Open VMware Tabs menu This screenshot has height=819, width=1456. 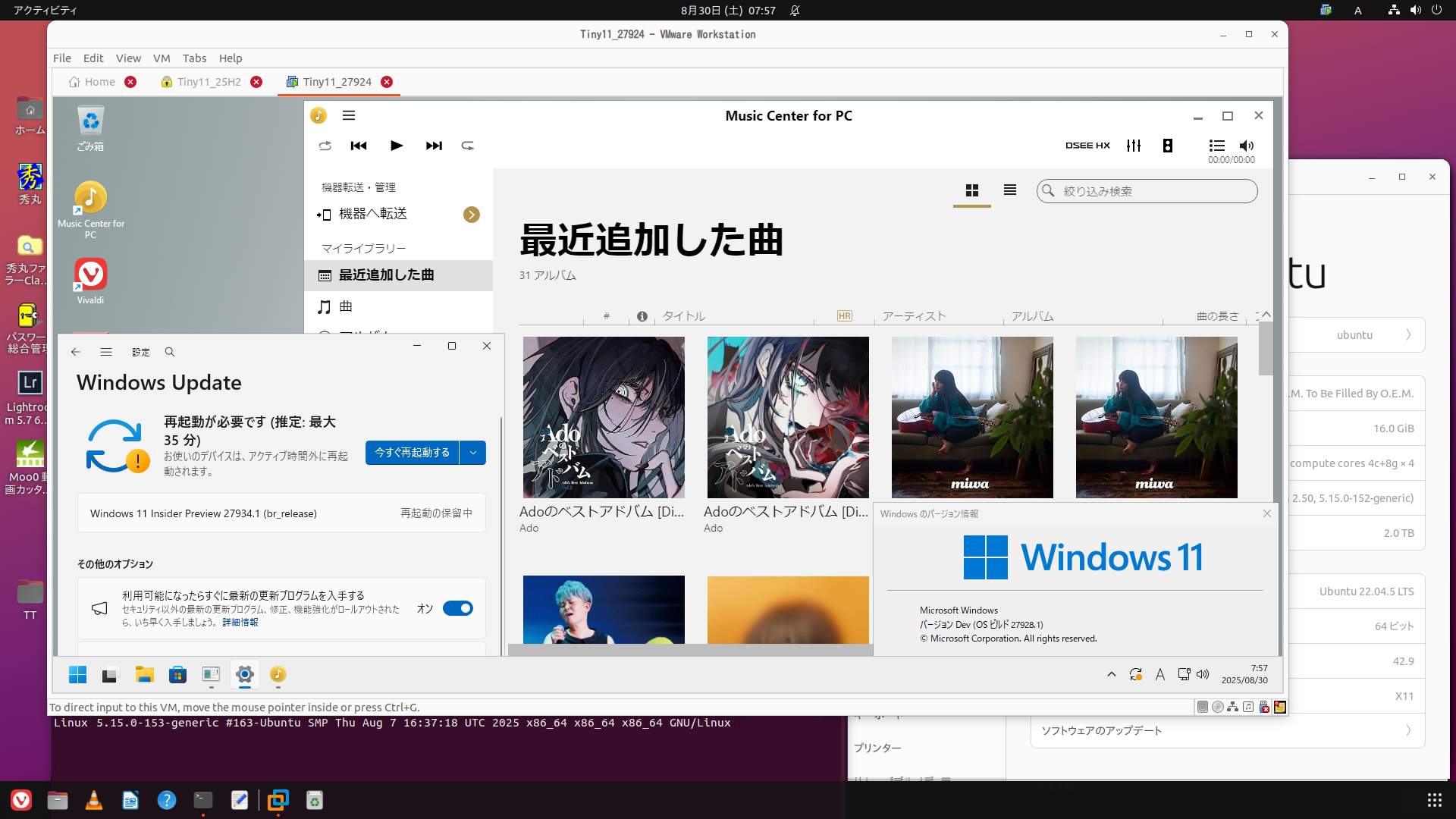click(194, 58)
